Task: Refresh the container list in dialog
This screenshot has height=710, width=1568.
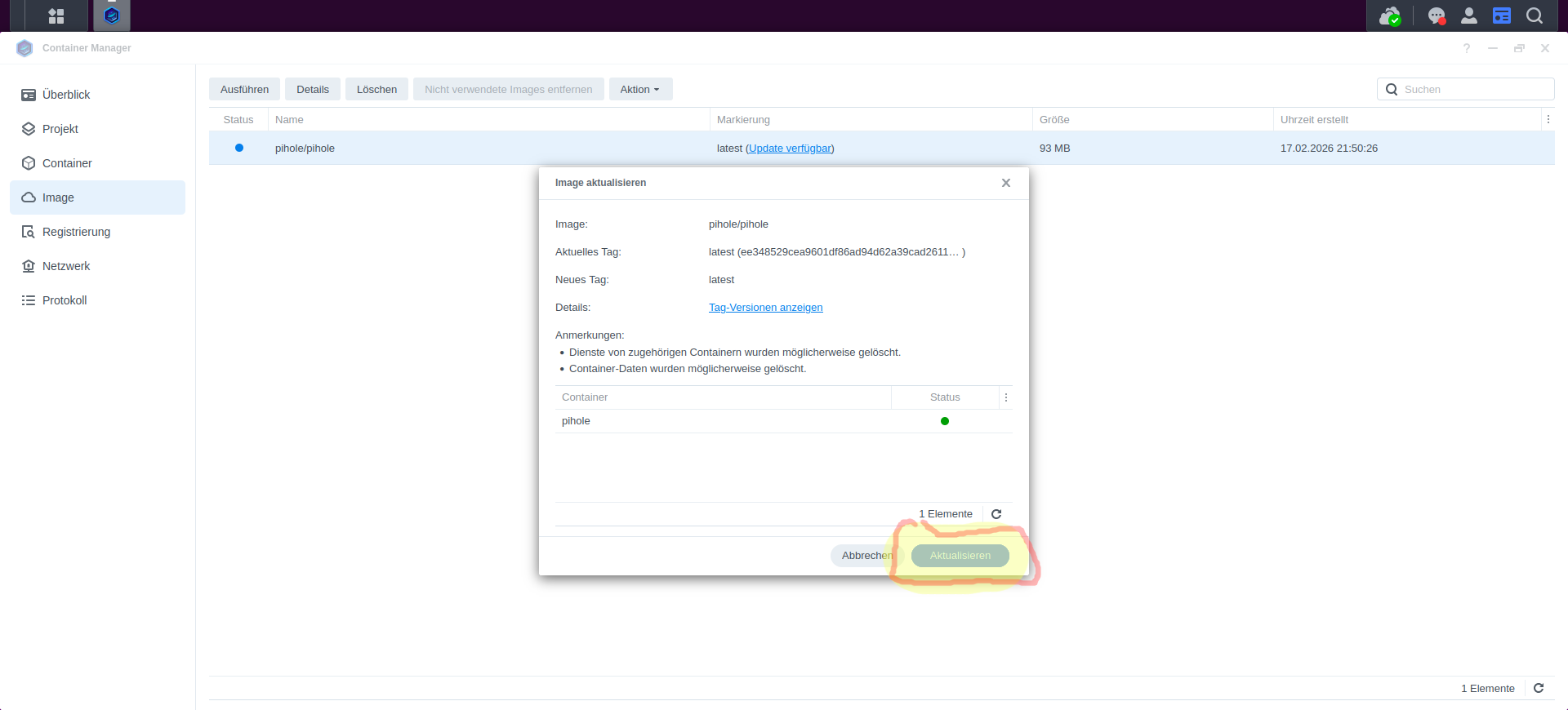Action: coord(996,514)
